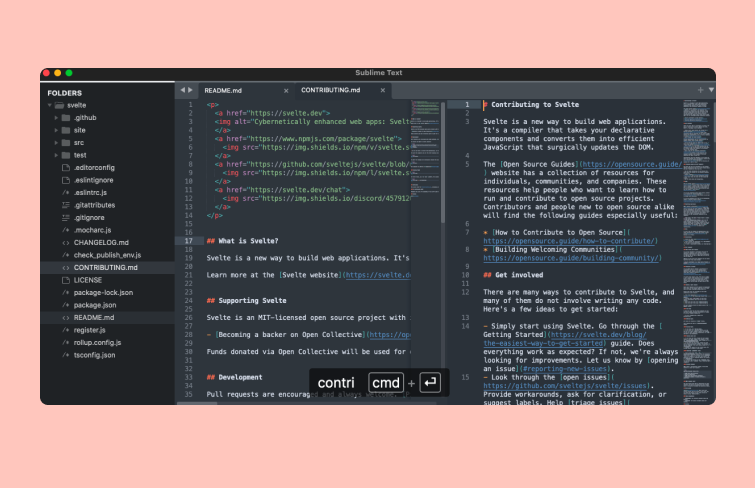Expand the src folder
This screenshot has width=755, height=488.
(x=56, y=143)
